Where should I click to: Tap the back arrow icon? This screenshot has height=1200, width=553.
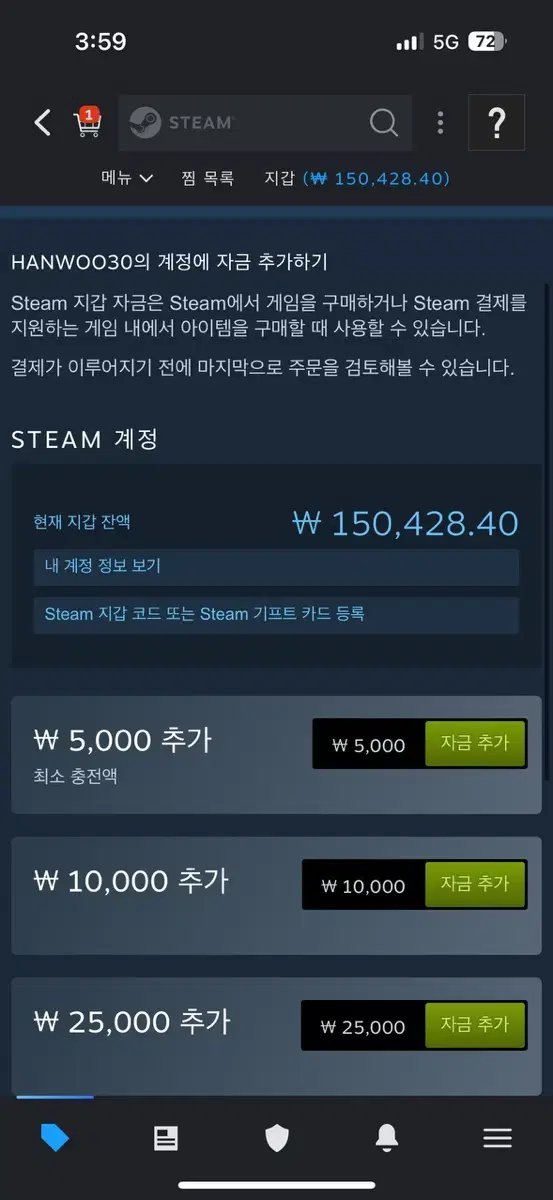tap(42, 123)
